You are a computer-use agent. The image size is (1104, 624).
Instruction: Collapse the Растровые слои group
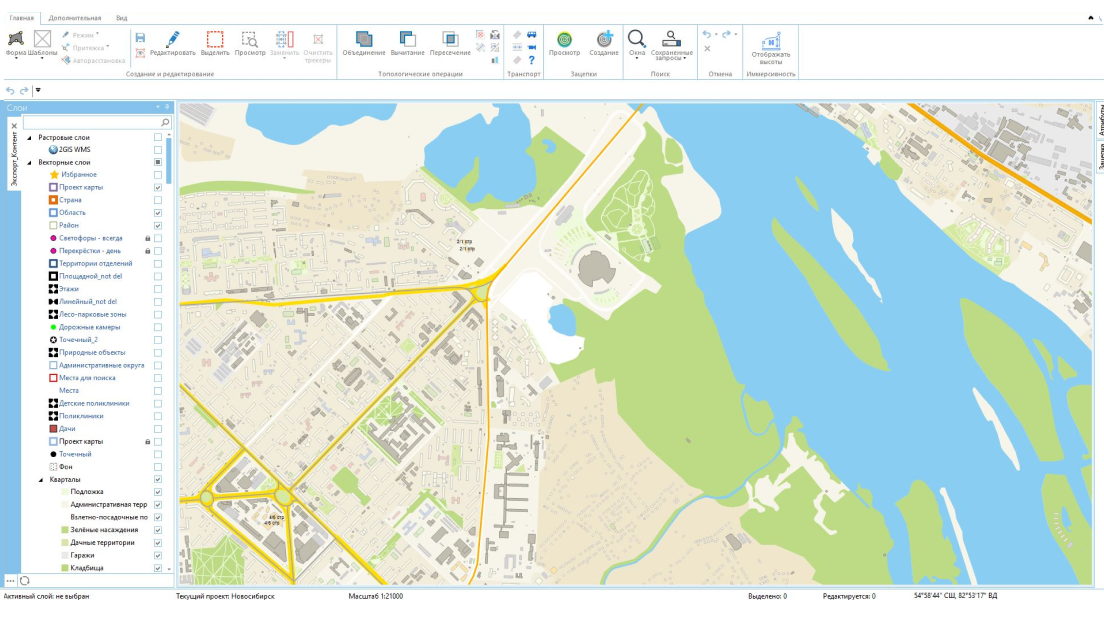pos(30,138)
